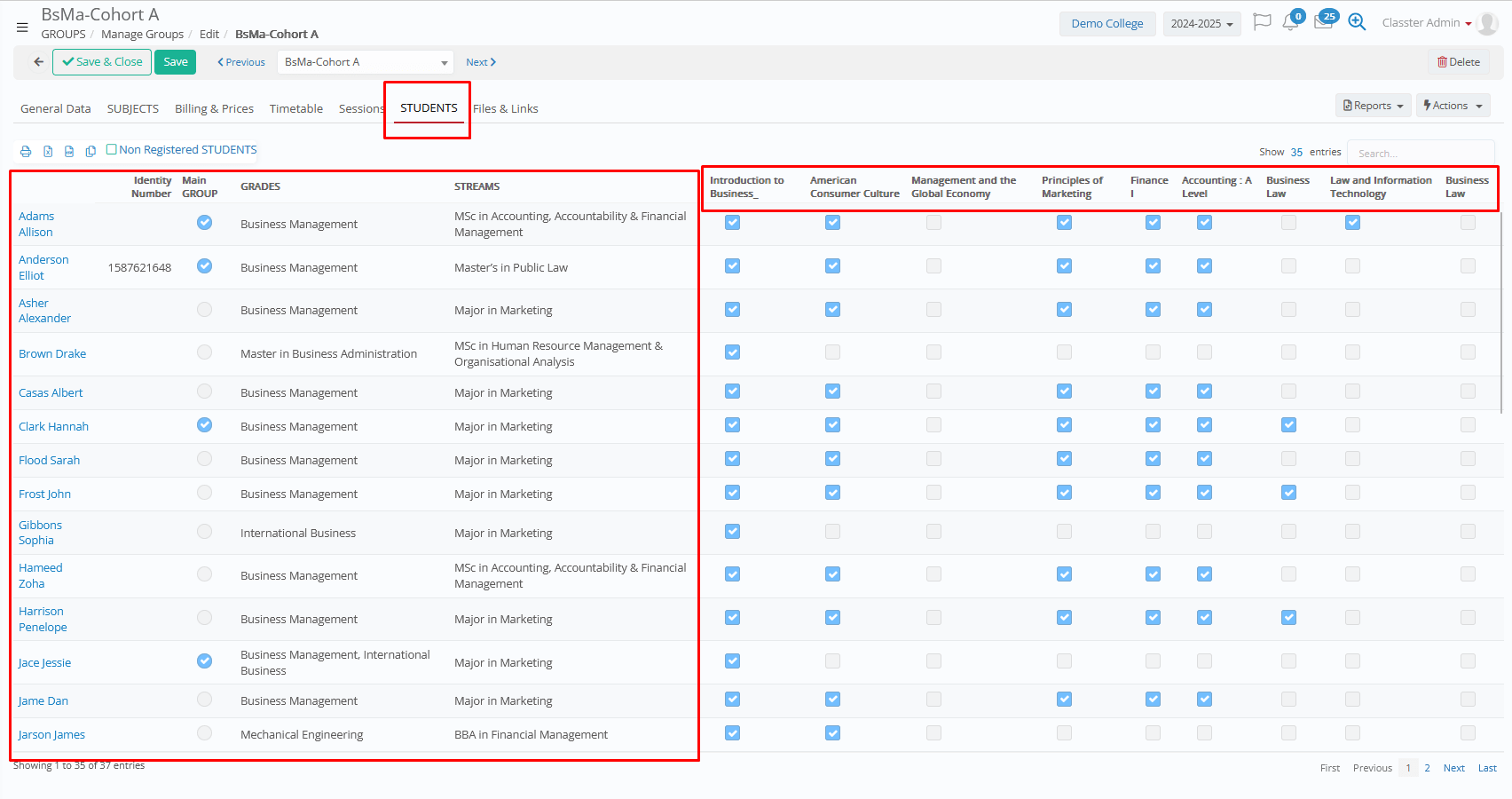Open Clark Hannah student link

53,427
